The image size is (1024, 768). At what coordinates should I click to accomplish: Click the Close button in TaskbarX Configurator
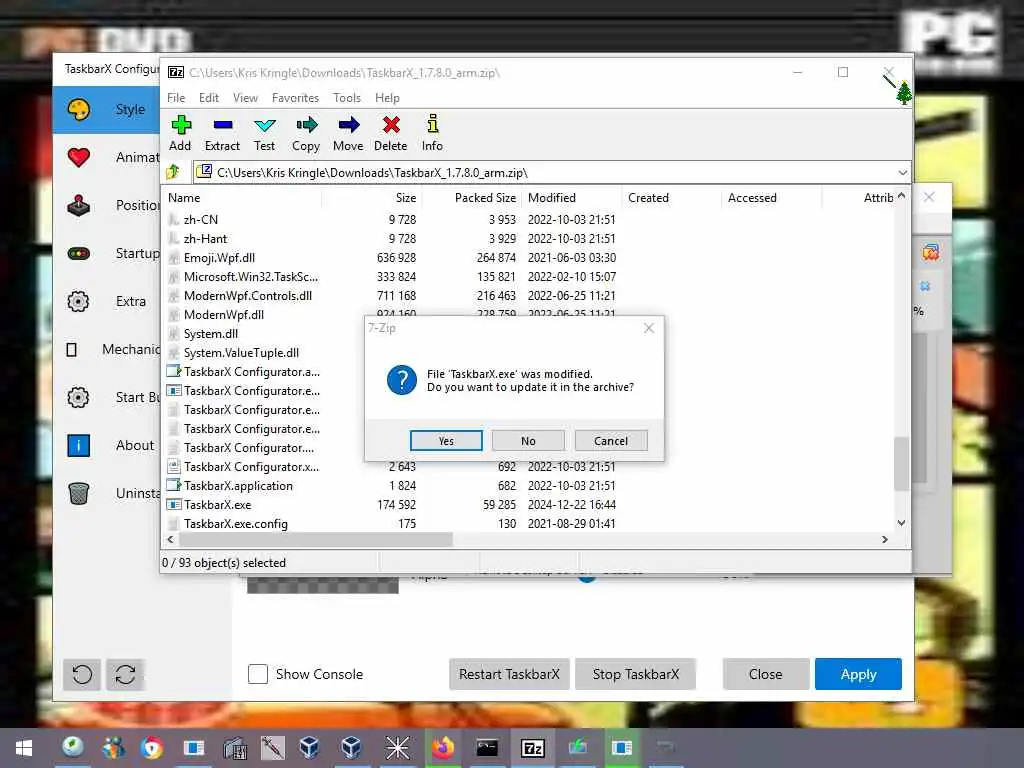click(765, 674)
